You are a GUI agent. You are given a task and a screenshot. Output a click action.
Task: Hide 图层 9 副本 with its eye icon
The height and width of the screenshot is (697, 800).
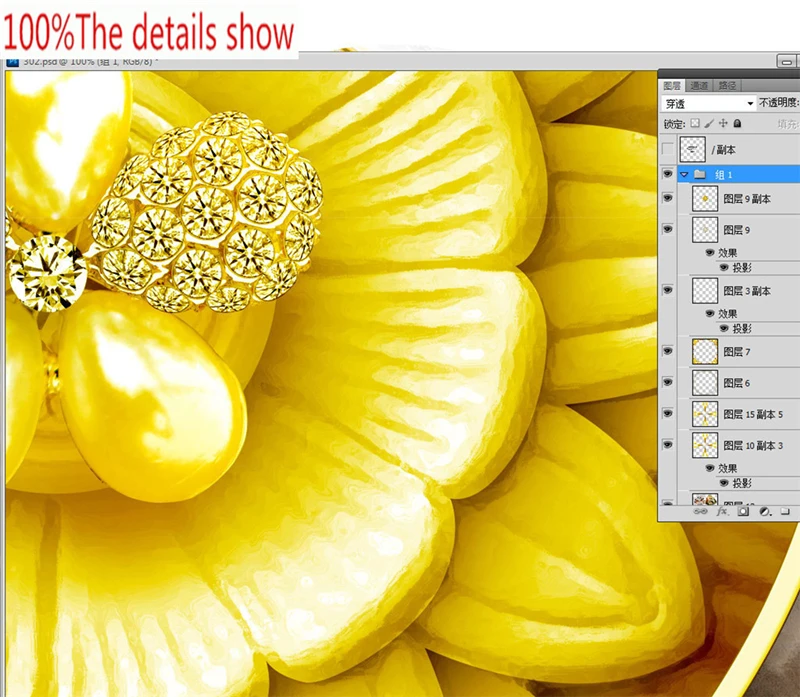coord(667,198)
